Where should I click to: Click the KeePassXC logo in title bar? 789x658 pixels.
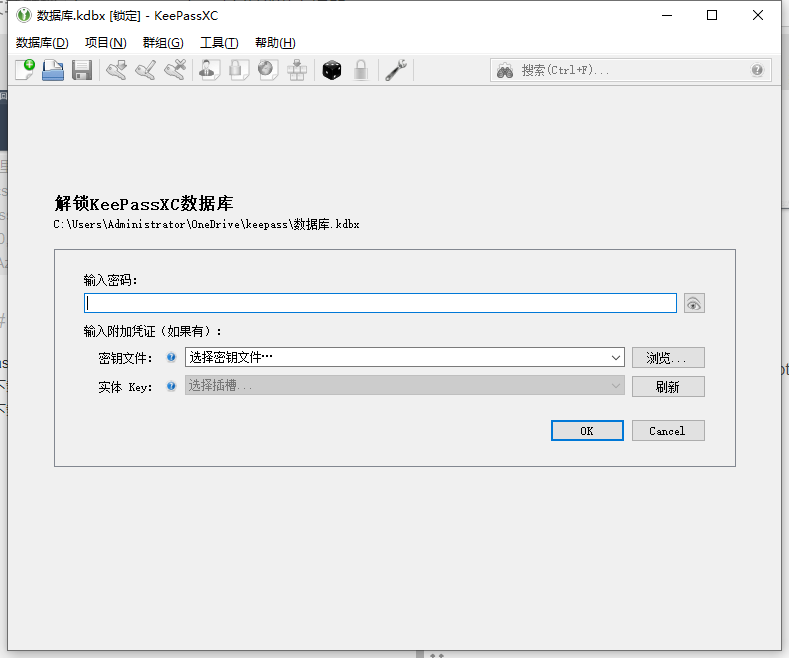[23, 16]
